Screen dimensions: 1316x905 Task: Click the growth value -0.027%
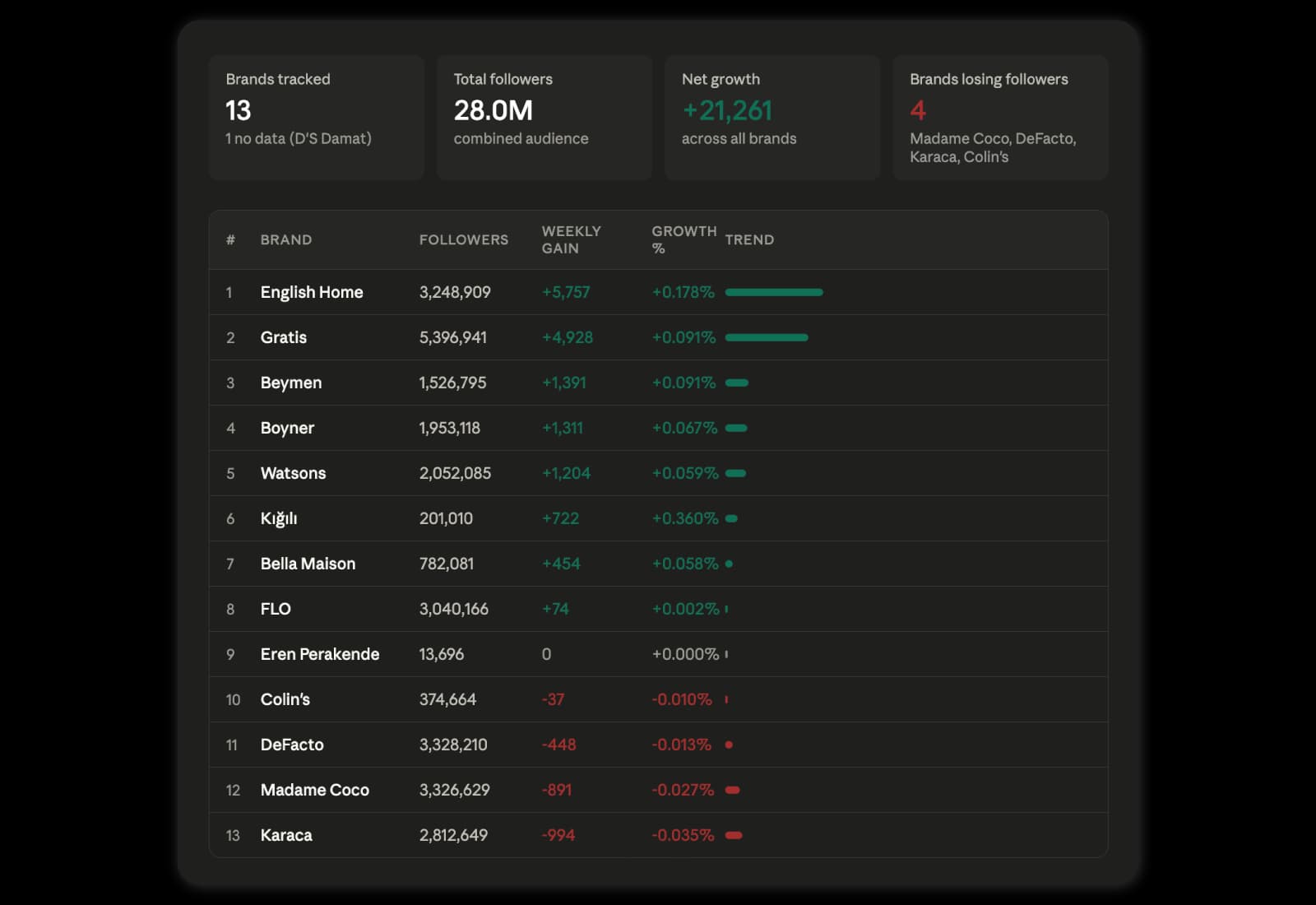683,790
